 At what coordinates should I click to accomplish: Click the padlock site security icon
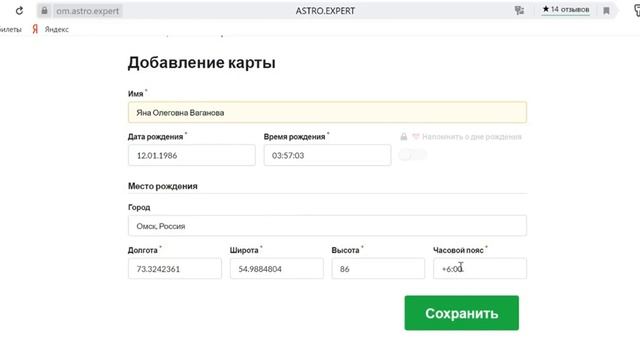[x=44, y=11]
